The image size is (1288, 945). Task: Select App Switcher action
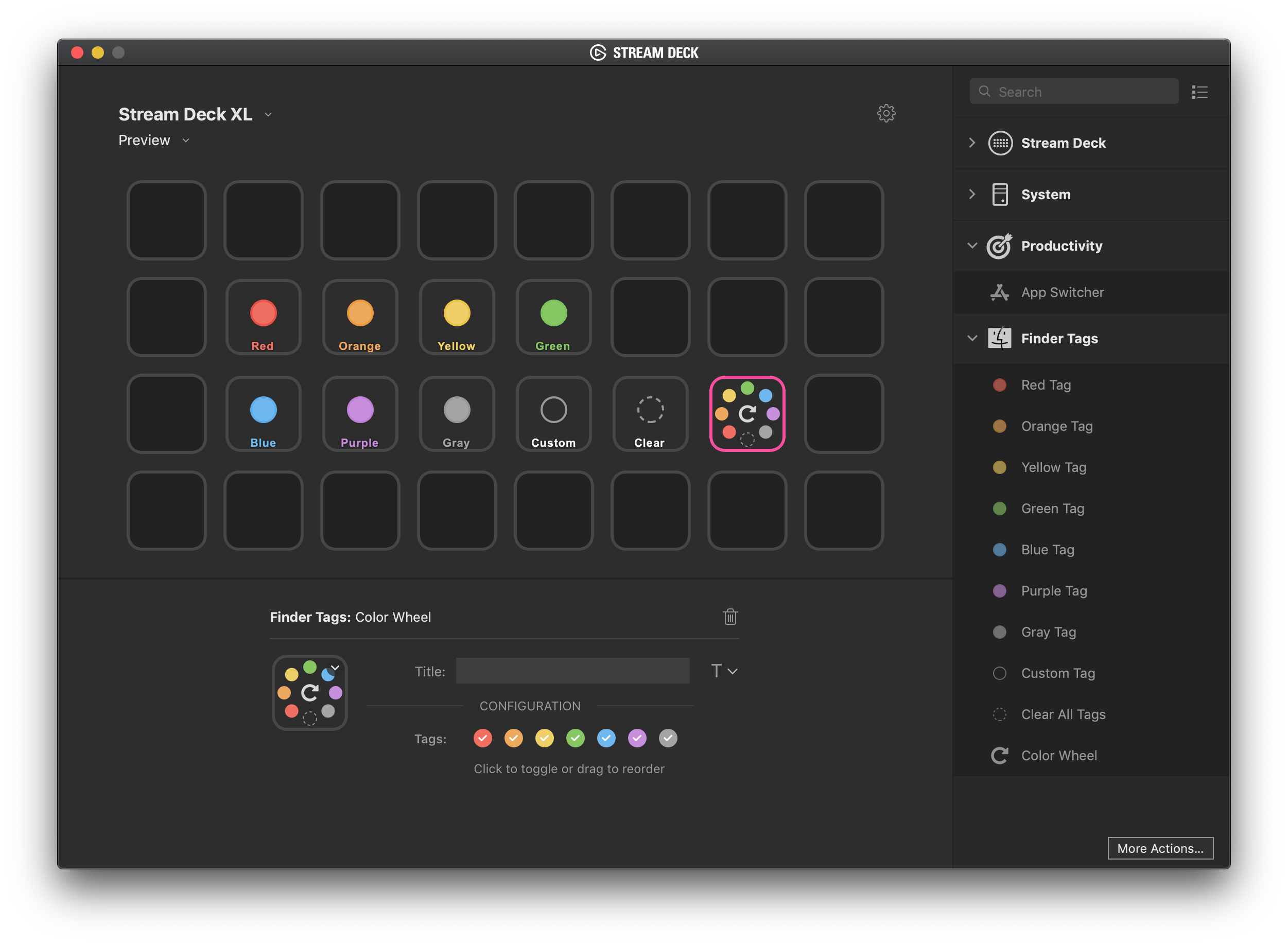click(x=1062, y=292)
